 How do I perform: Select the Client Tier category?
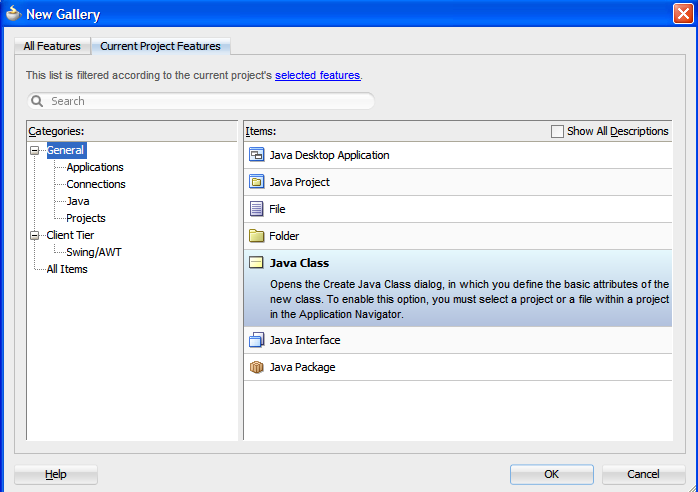tap(70, 235)
